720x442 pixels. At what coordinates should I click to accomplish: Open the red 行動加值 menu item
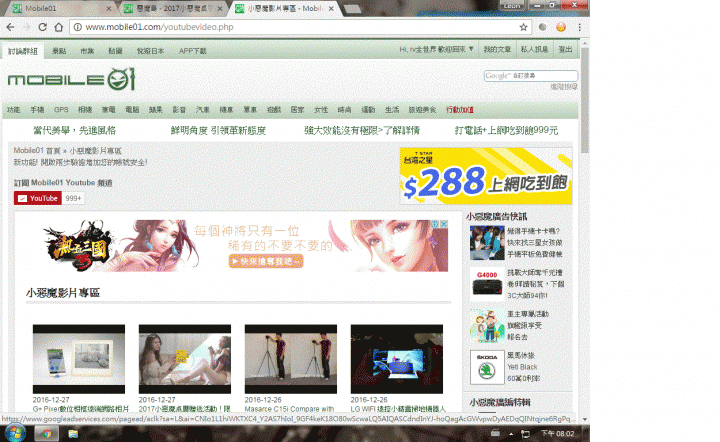[x=460, y=110]
